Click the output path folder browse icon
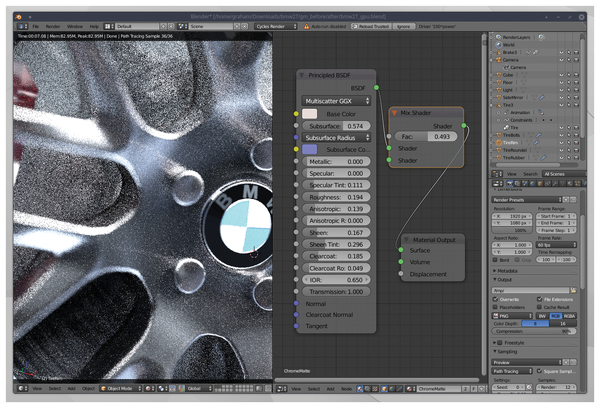 click(573, 290)
